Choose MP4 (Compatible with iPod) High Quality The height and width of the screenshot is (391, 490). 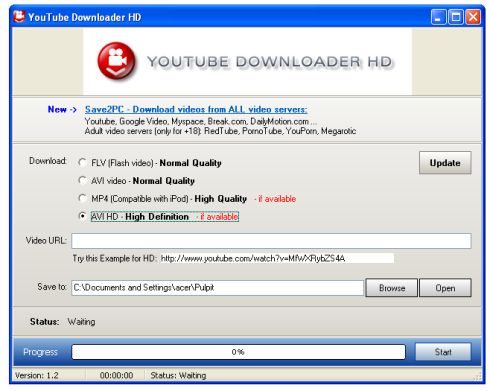click(82, 198)
